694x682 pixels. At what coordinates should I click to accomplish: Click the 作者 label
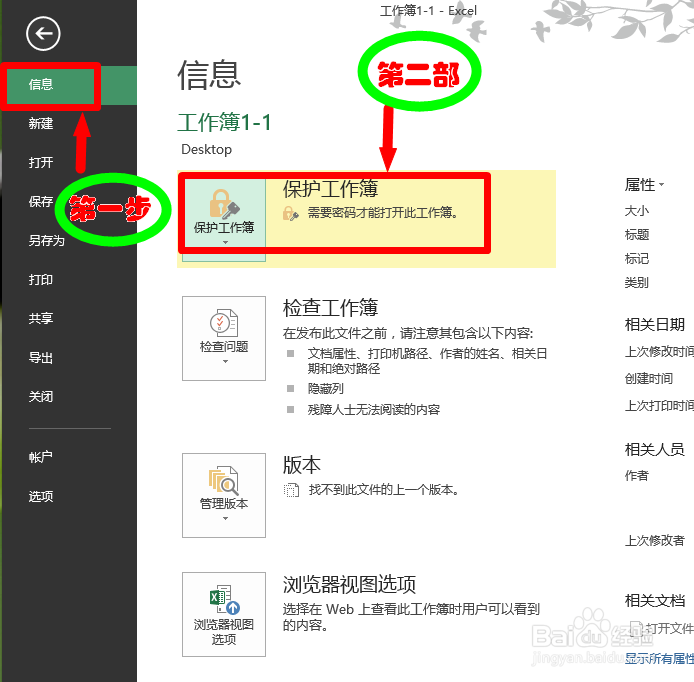click(636, 476)
